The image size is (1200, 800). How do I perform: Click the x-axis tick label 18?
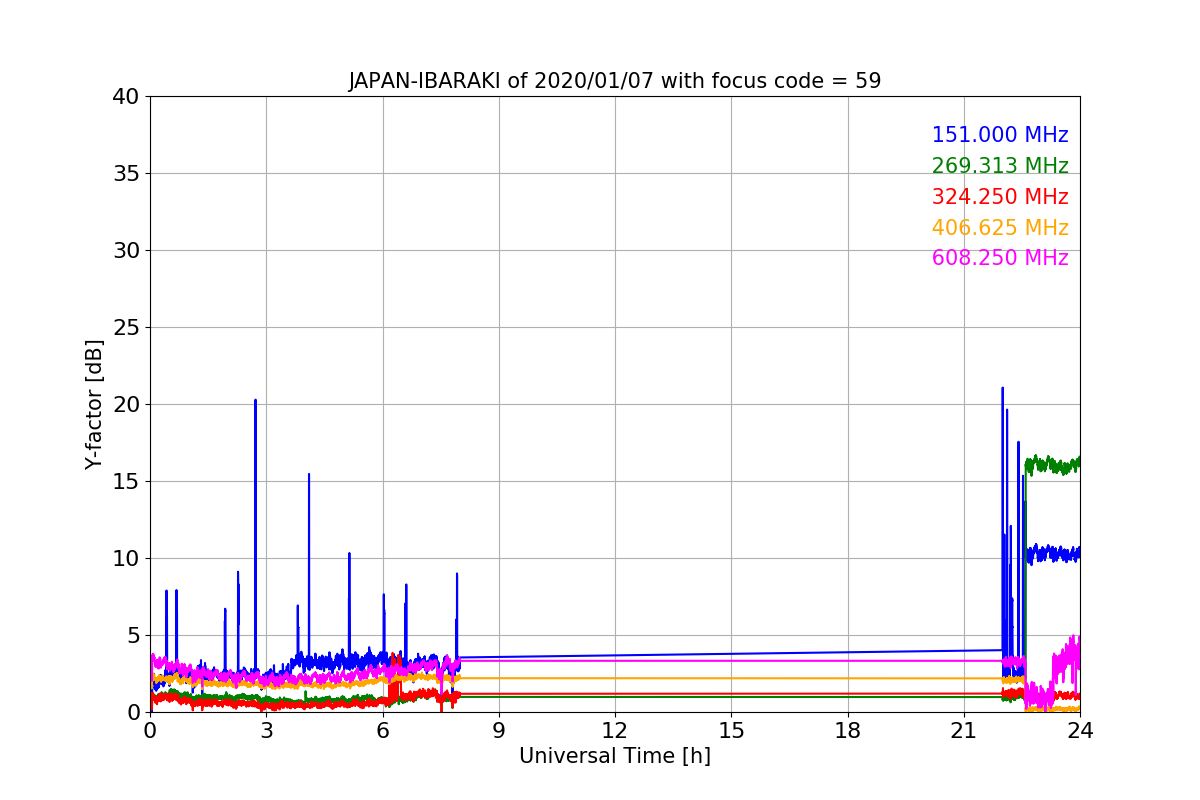tap(848, 730)
